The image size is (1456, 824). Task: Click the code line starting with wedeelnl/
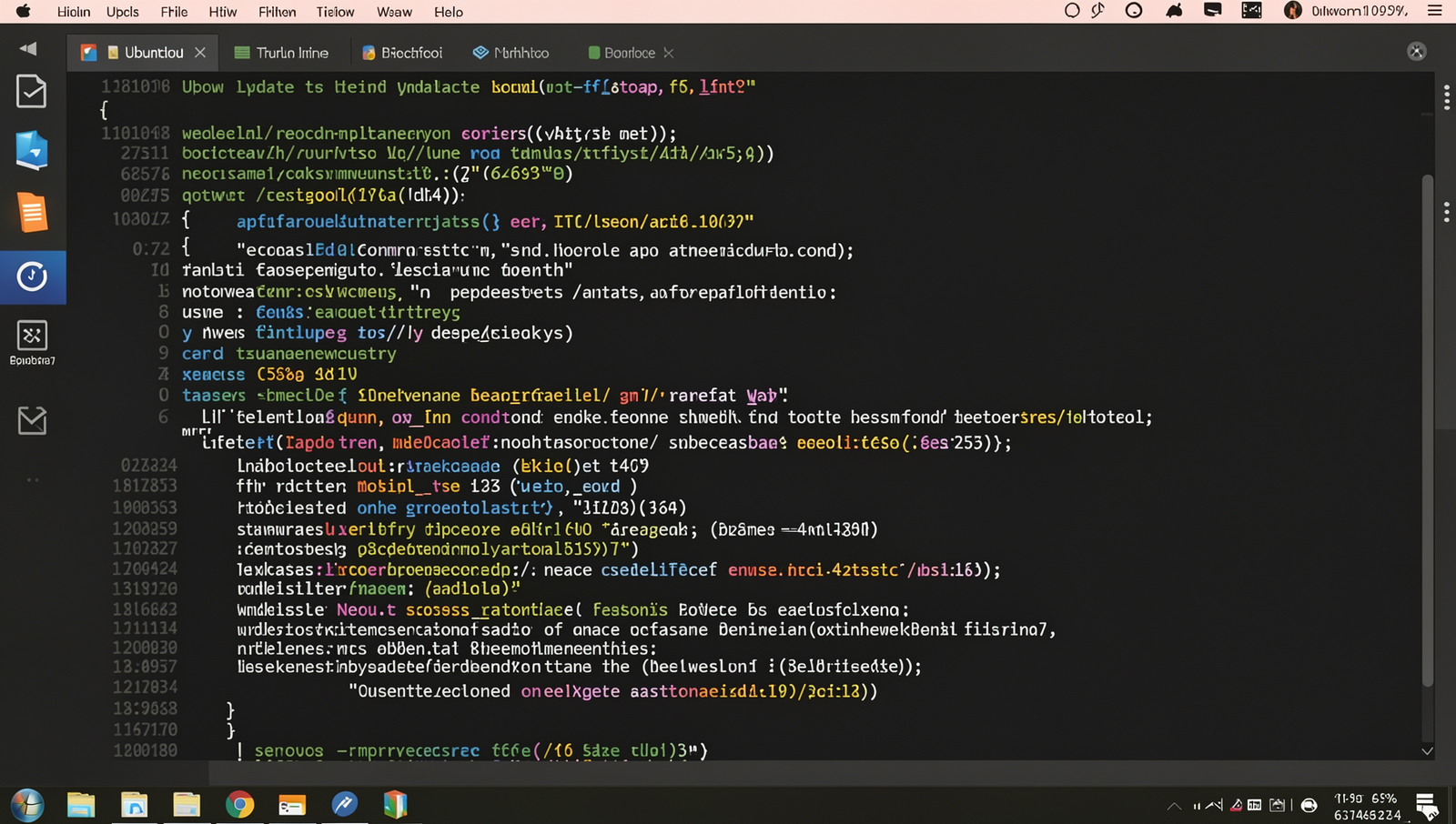[x=429, y=134]
